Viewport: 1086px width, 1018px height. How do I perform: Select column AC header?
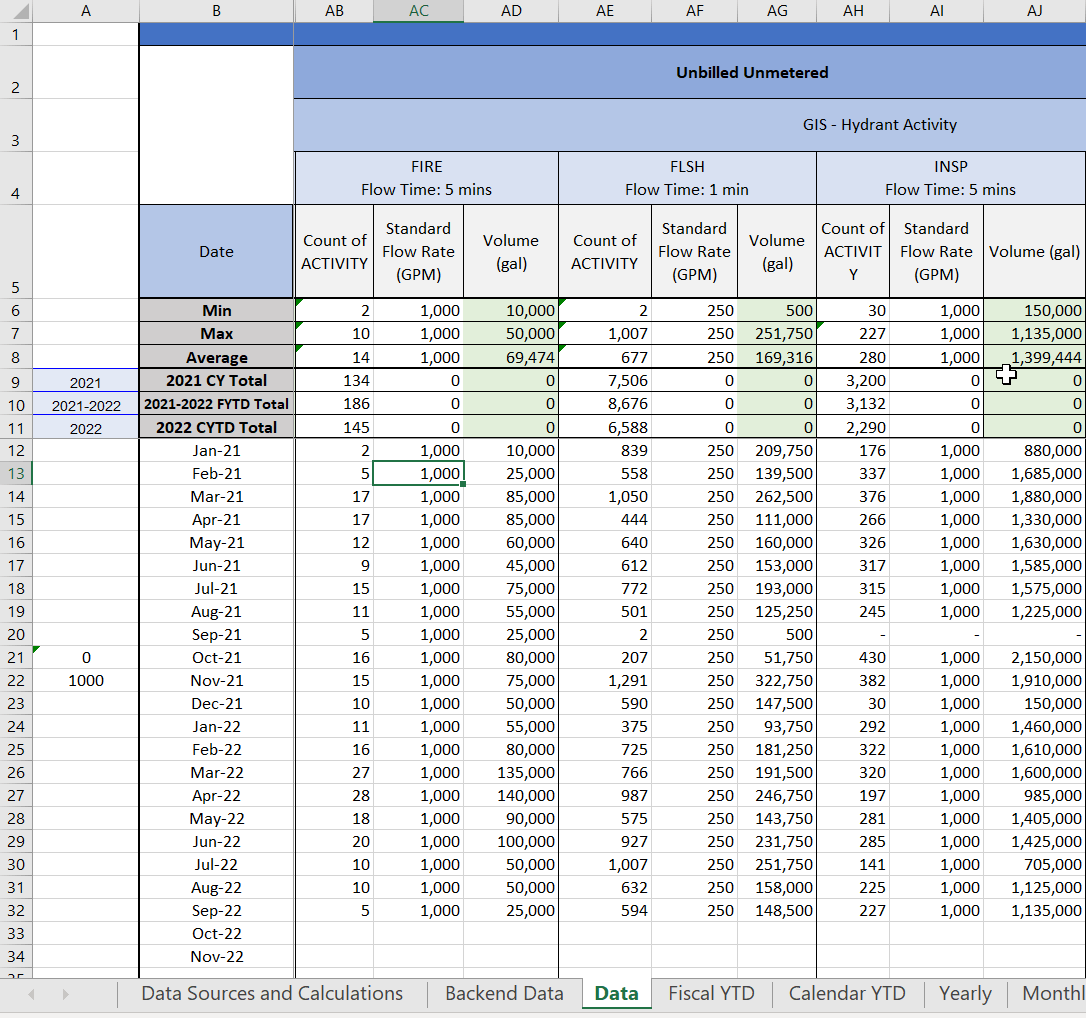[x=418, y=10]
